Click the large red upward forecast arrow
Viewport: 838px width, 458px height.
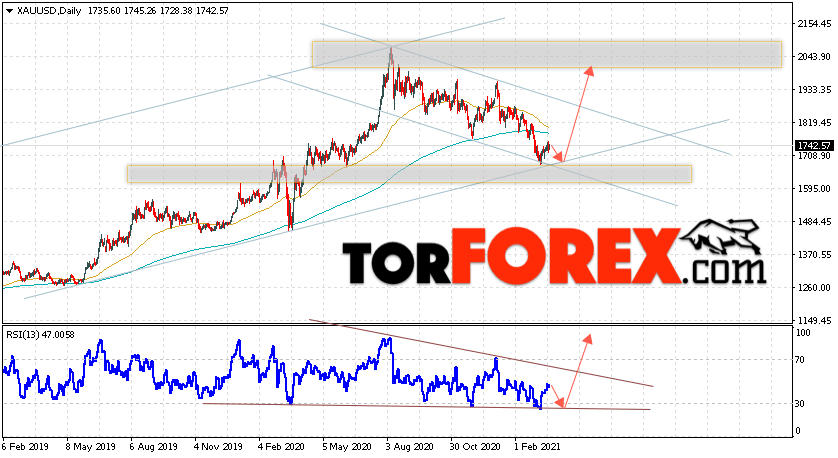click(x=577, y=113)
